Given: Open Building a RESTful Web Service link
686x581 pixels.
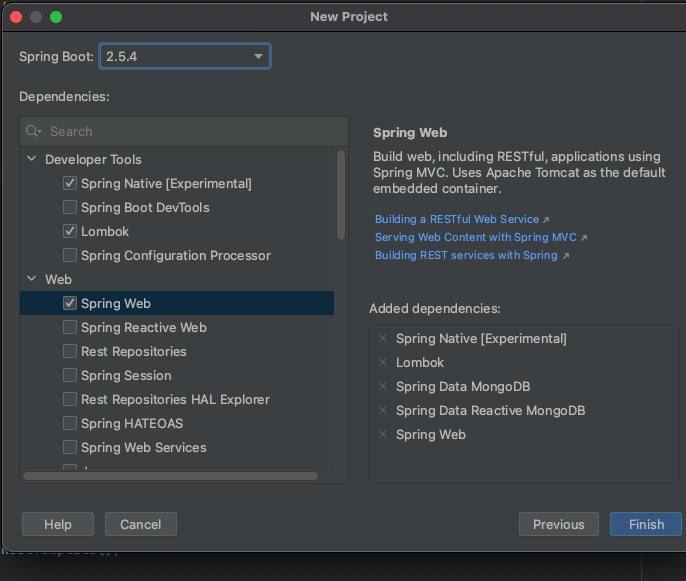Looking at the screenshot, I should point(457,219).
